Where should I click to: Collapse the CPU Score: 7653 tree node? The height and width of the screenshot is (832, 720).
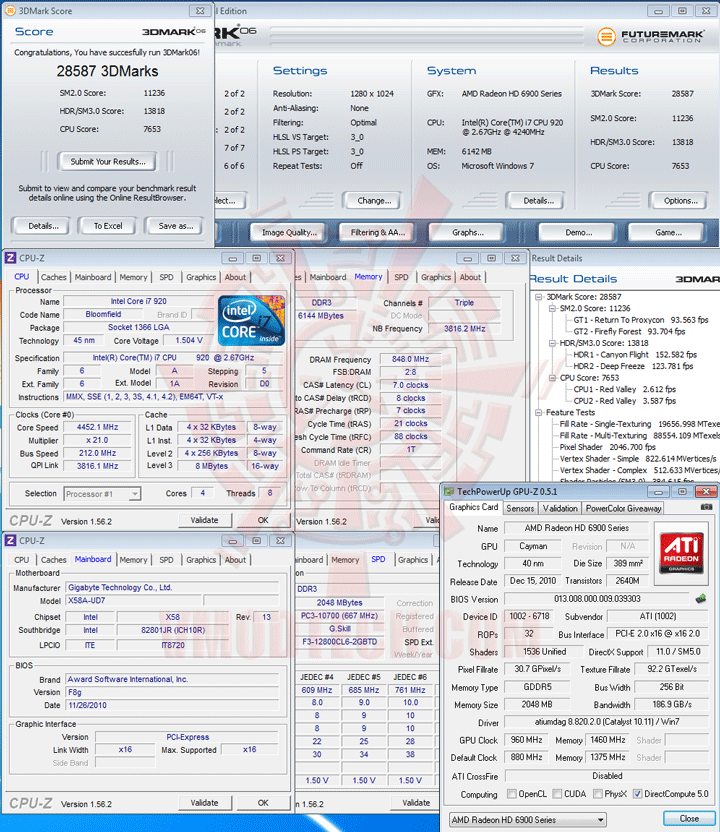pyautogui.click(x=552, y=378)
